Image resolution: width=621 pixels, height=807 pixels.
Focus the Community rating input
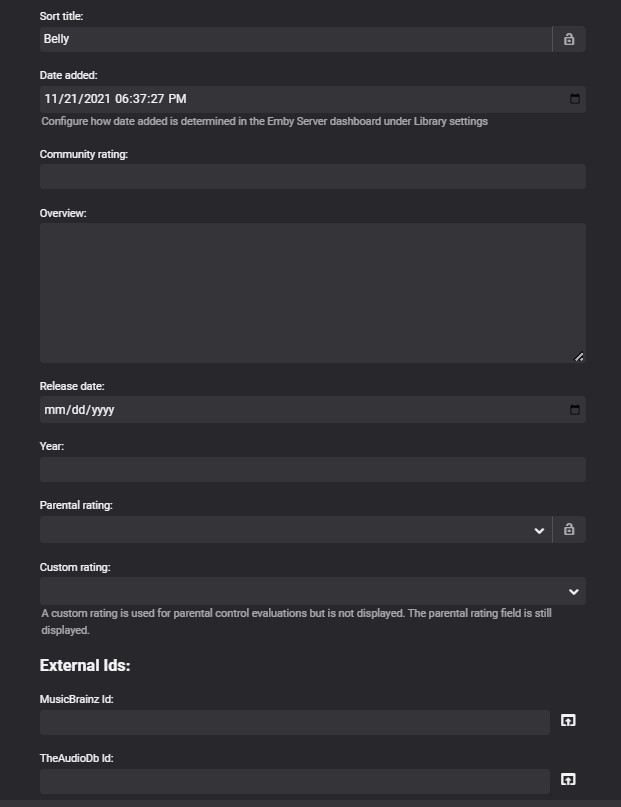point(312,177)
